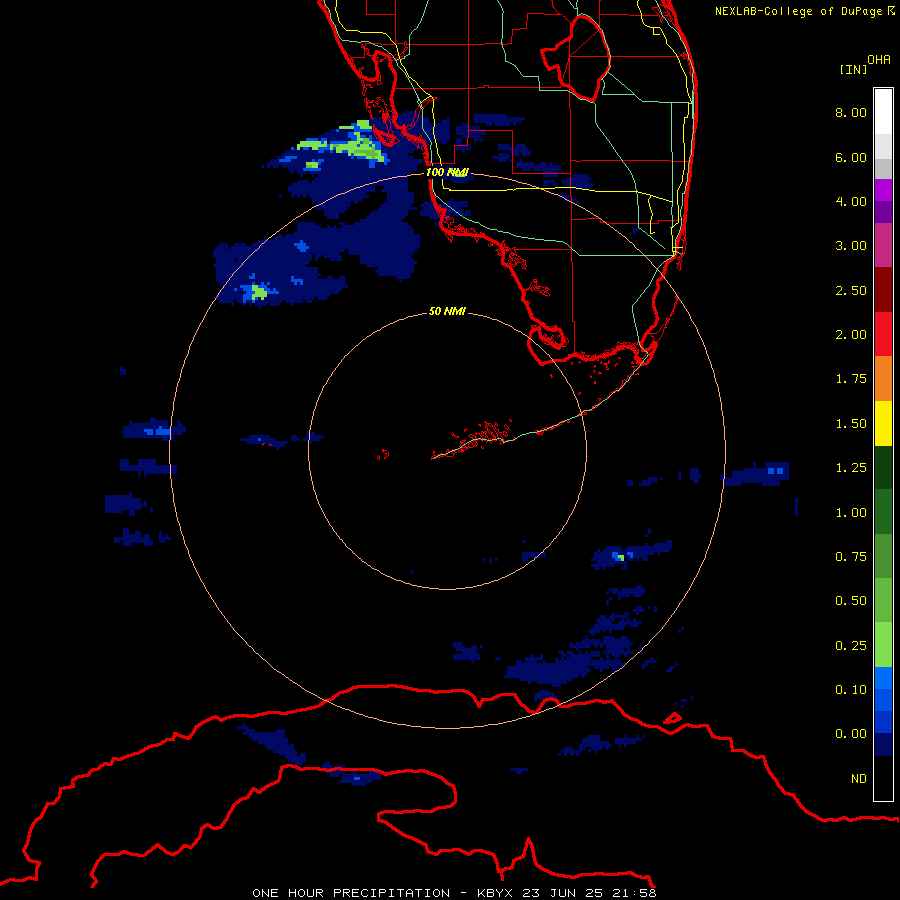900x900 pixels.
Task: Click the 50 NMI range ring label
Action: tap(447, 312)
